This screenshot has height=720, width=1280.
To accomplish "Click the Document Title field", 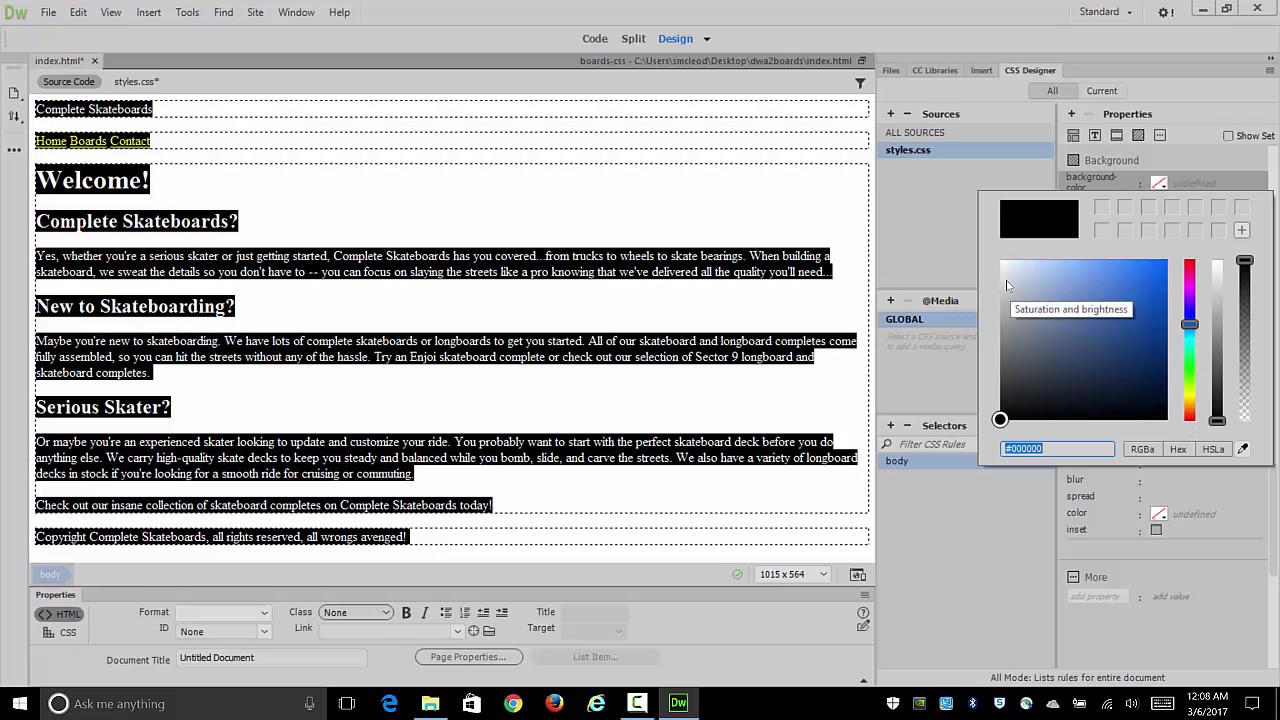I will (x=272, y=658).
